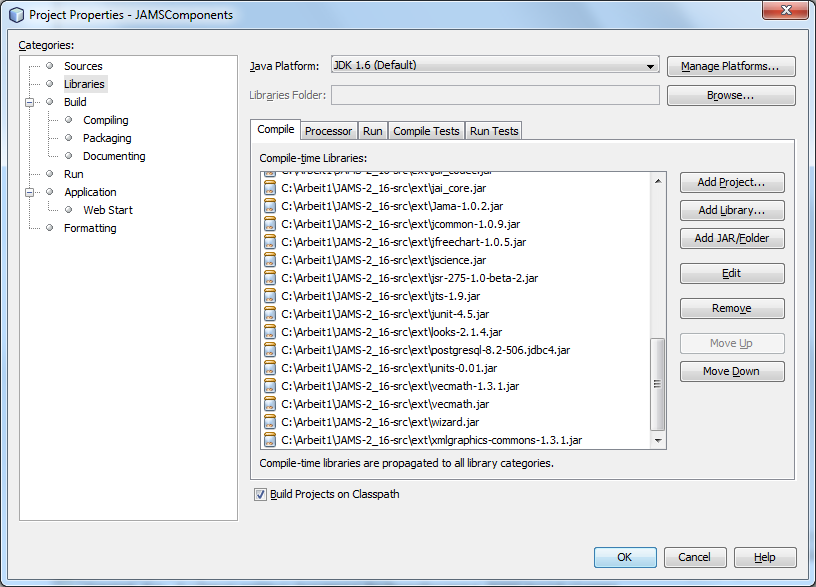Click the jar icon for looks-2.1.4.jar
Image resolution: width=816 pixels, height=587 pixels.
click(x=269, y=331)
